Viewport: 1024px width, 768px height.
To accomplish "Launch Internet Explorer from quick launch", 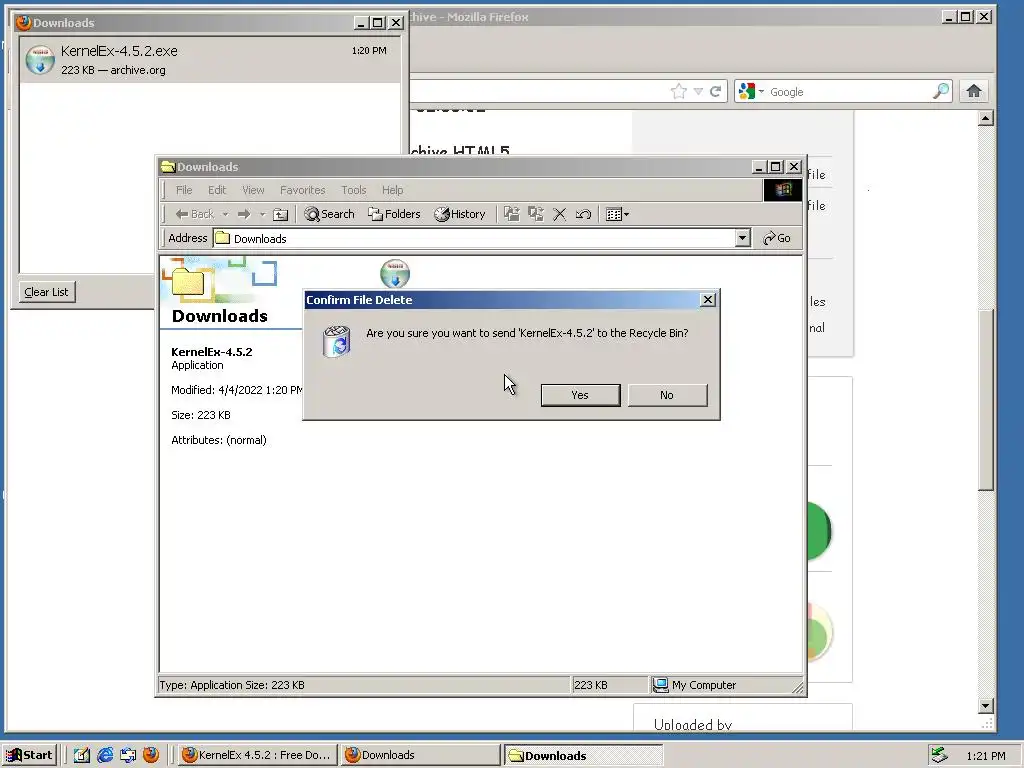I will click(104, 755).
